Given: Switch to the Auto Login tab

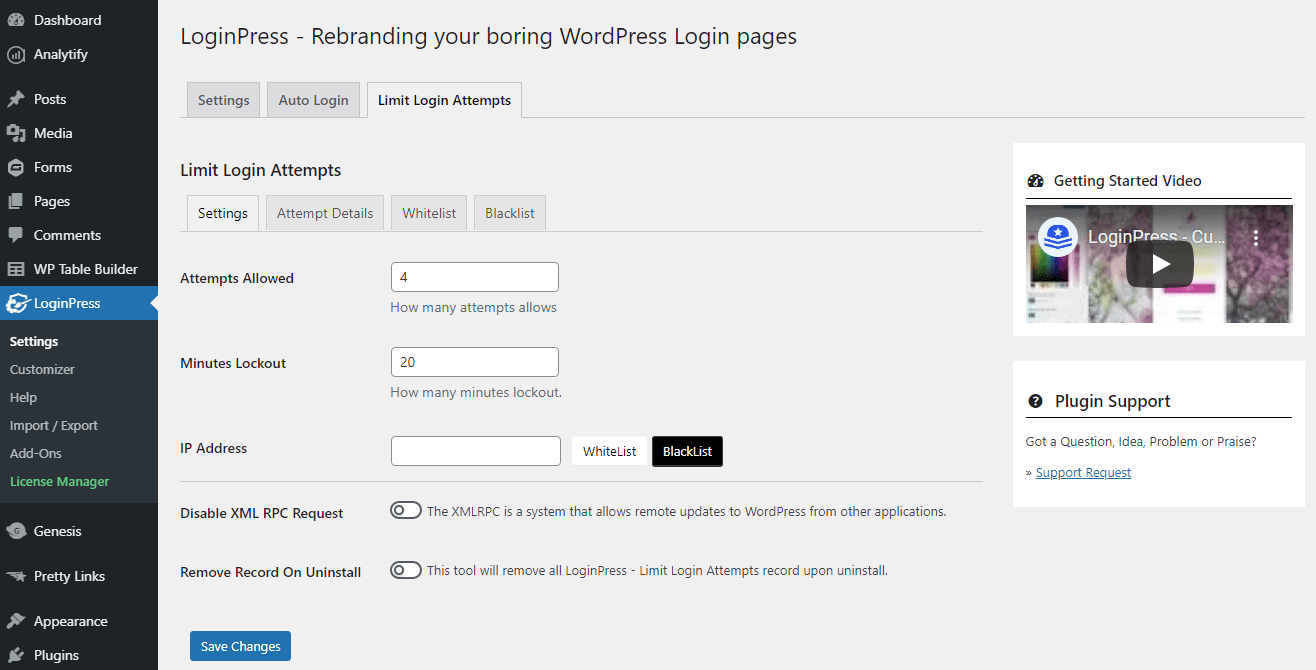Looking at the screenshot, I should pyautogui.click(x=313, y=100).
